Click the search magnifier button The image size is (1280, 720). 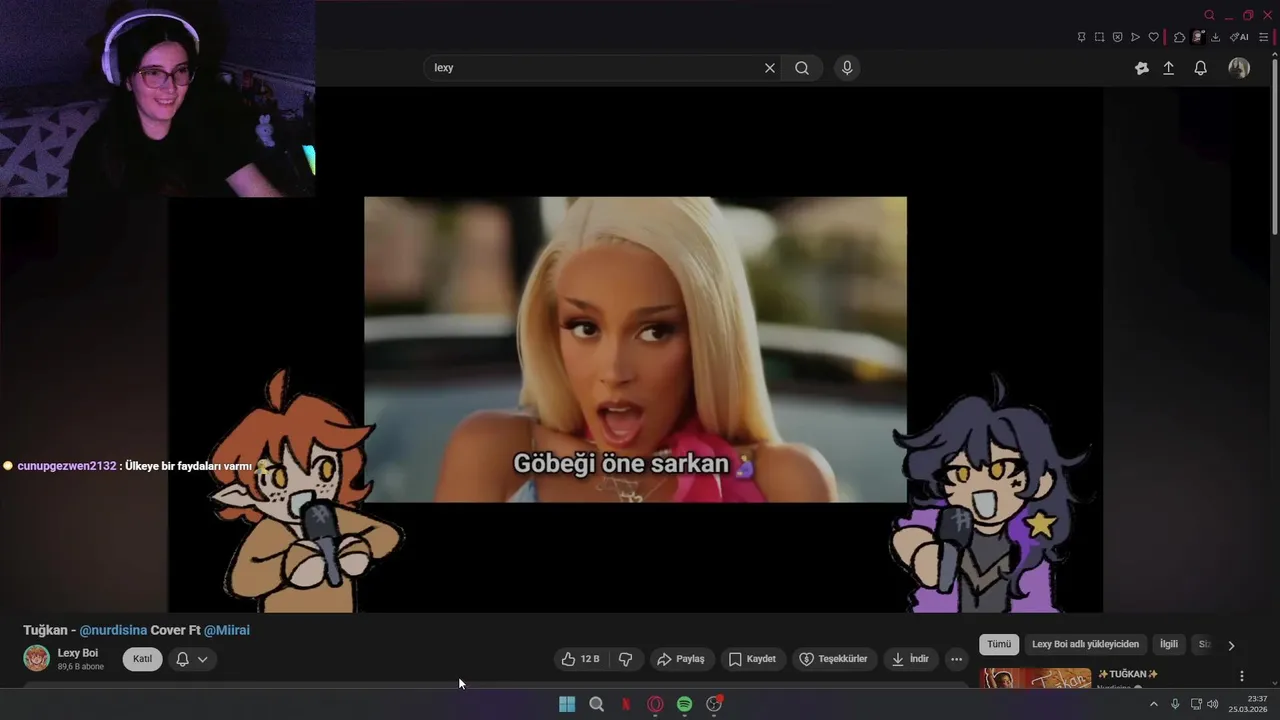coord(802,68)
